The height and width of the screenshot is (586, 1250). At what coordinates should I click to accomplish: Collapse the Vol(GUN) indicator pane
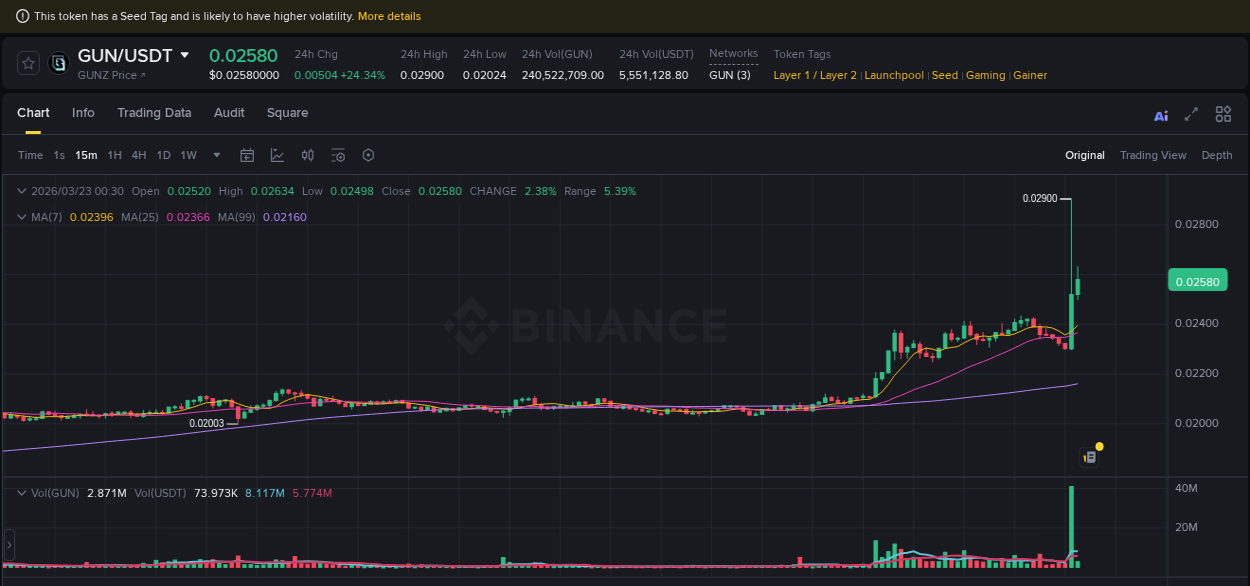point(20,492)
